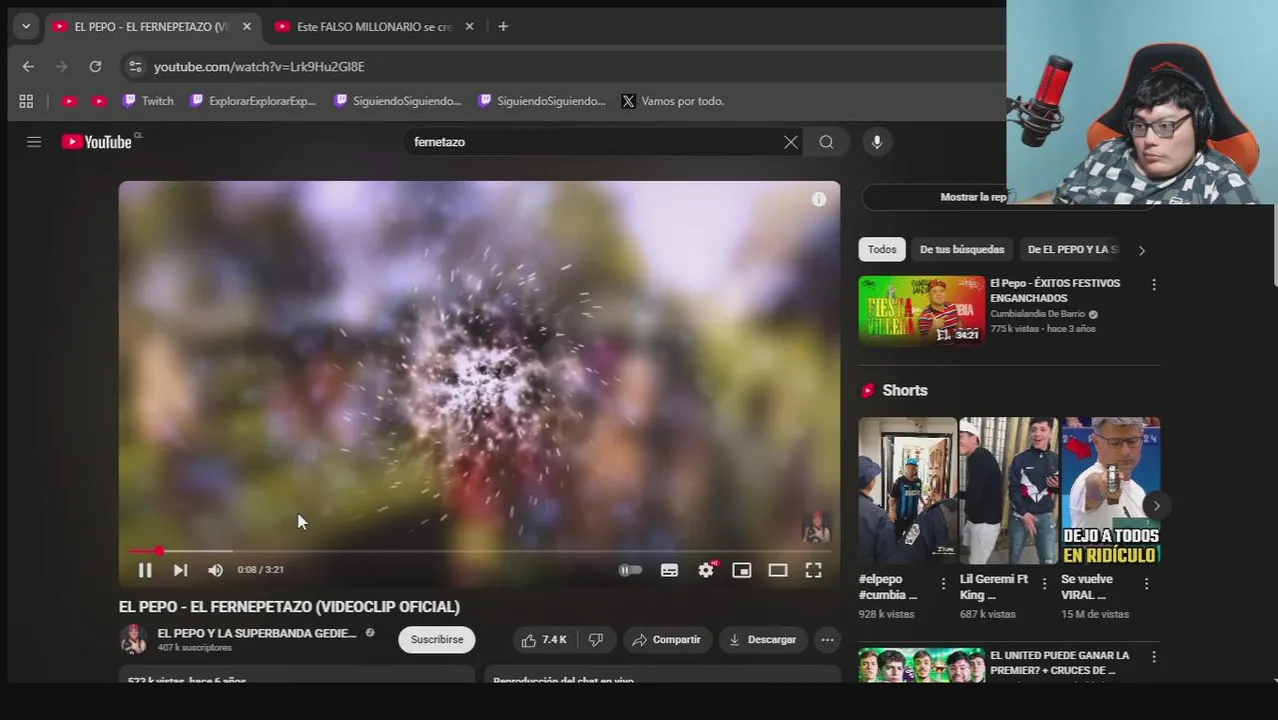
Task: Toggle subtitles in the video player
Action: coord(669,570)
